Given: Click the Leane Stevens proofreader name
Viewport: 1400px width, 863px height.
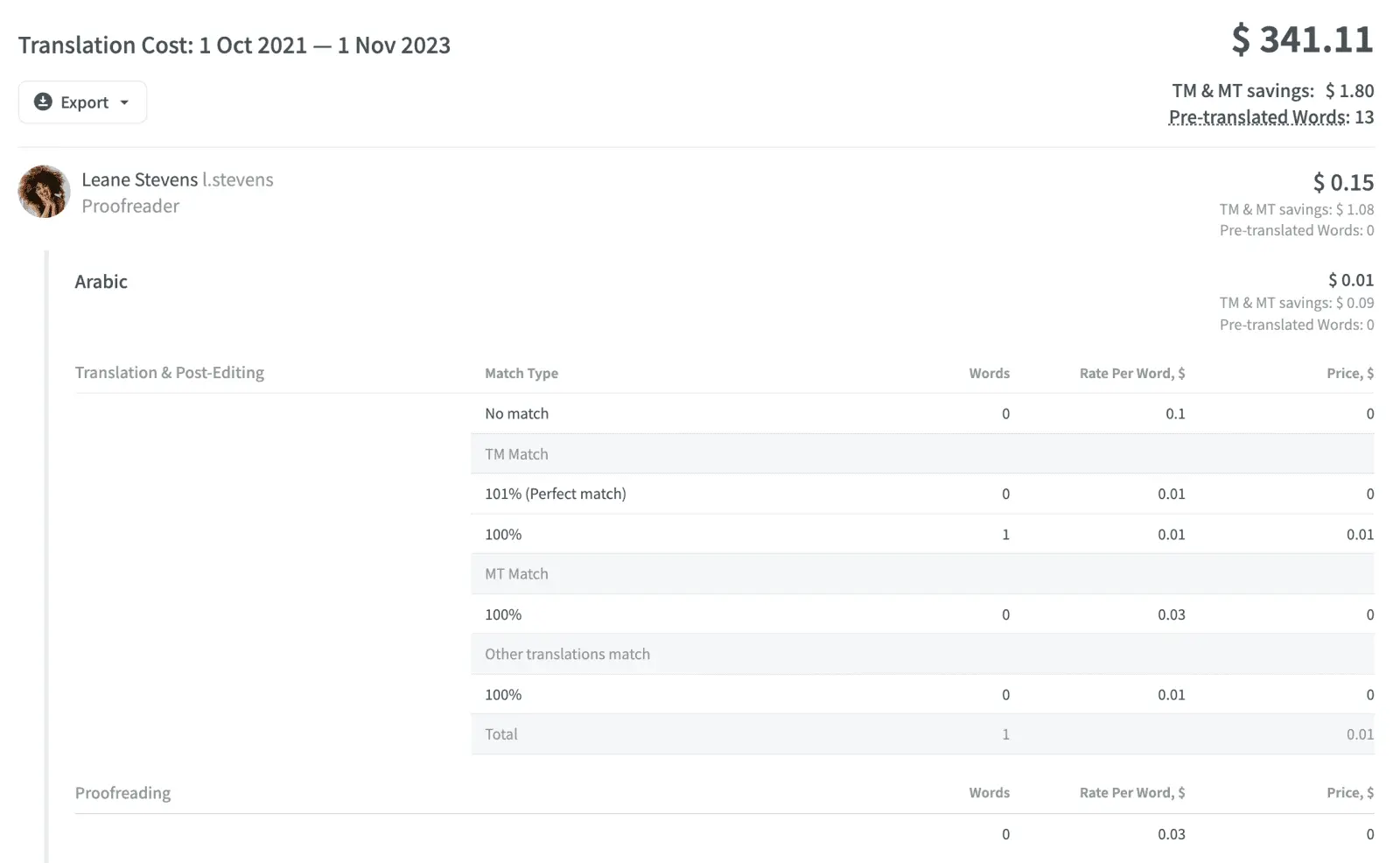Looking at the screenshot, I should tap(140, 179).
